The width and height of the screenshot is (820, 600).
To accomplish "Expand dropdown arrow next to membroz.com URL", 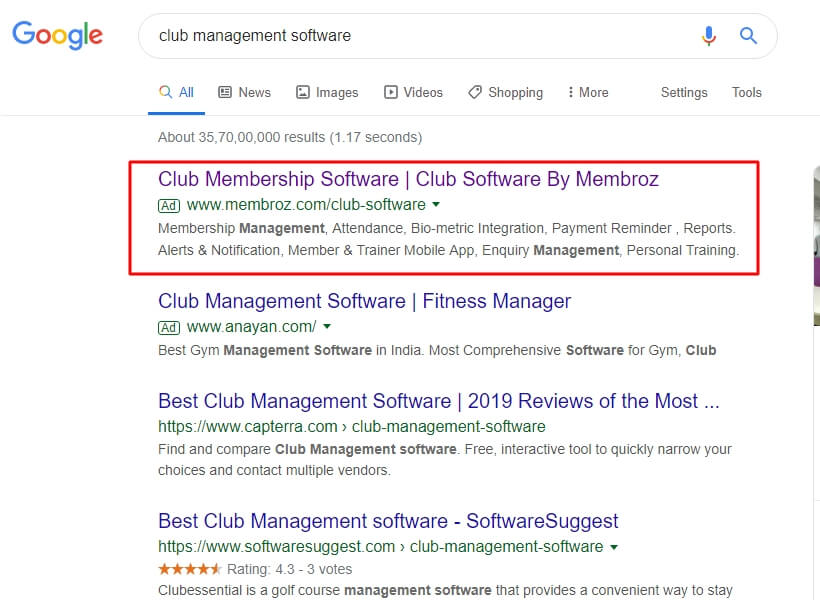I will tap(436, 205).
